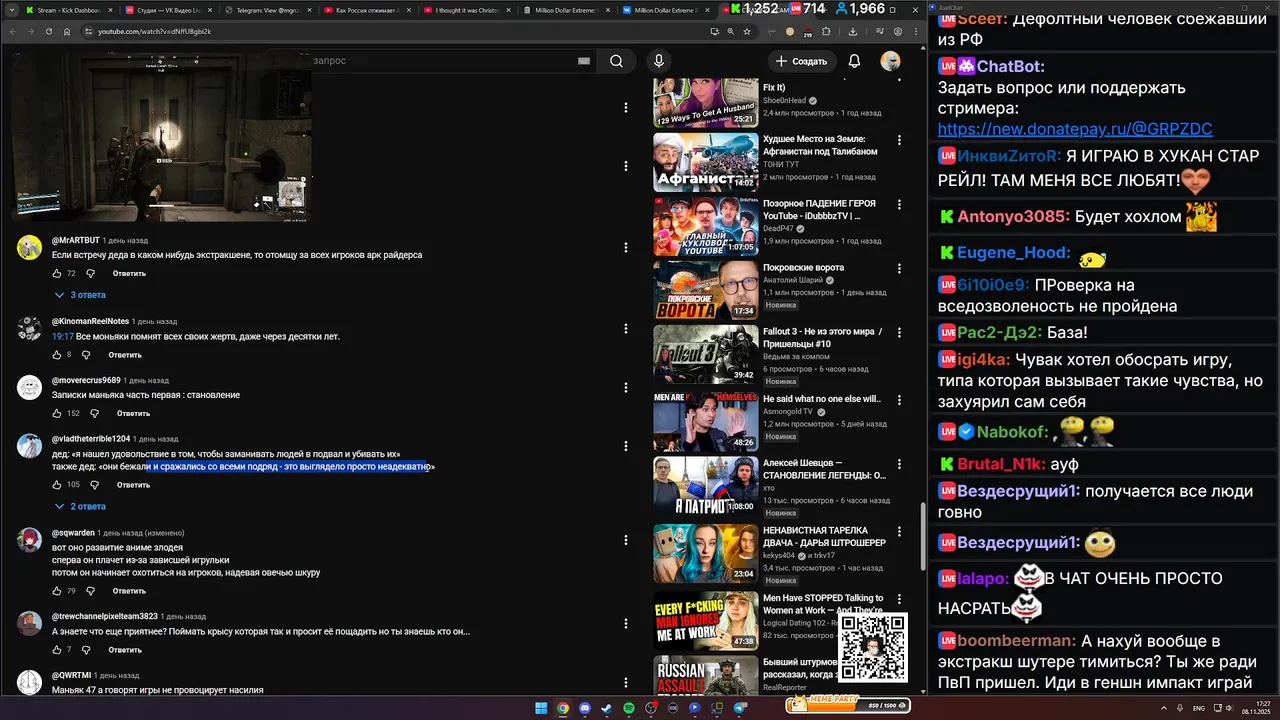The width and height of the screenshot is (1280, 720).
Task: Reply to @moverecrus9689 comment with Ответить
Action: [x=133, y=413]
